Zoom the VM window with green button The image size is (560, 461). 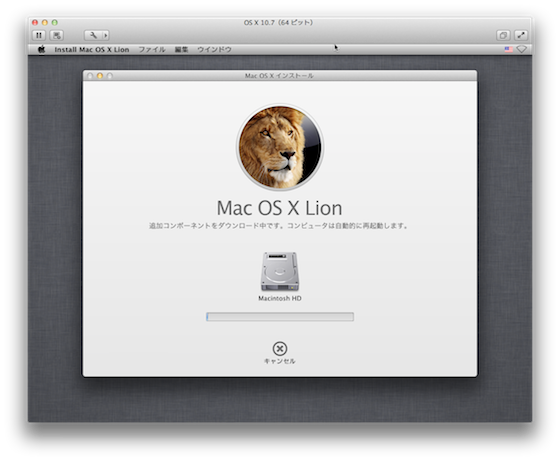(x=55, y=22)
